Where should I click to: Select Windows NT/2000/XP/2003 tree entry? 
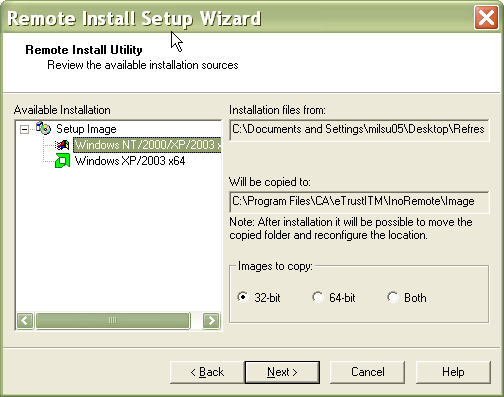click(x=147, y=145)
